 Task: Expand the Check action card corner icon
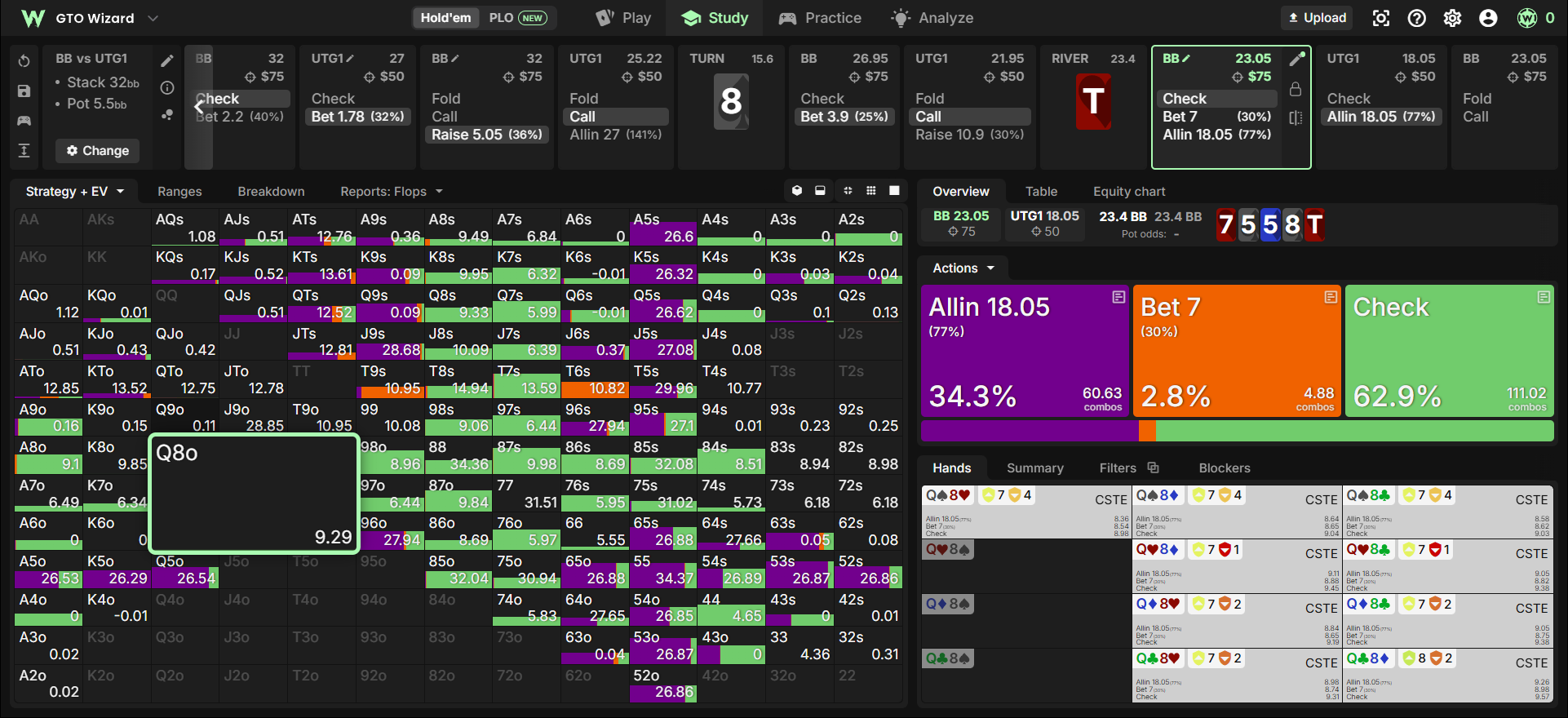(x=1544, y=297)
